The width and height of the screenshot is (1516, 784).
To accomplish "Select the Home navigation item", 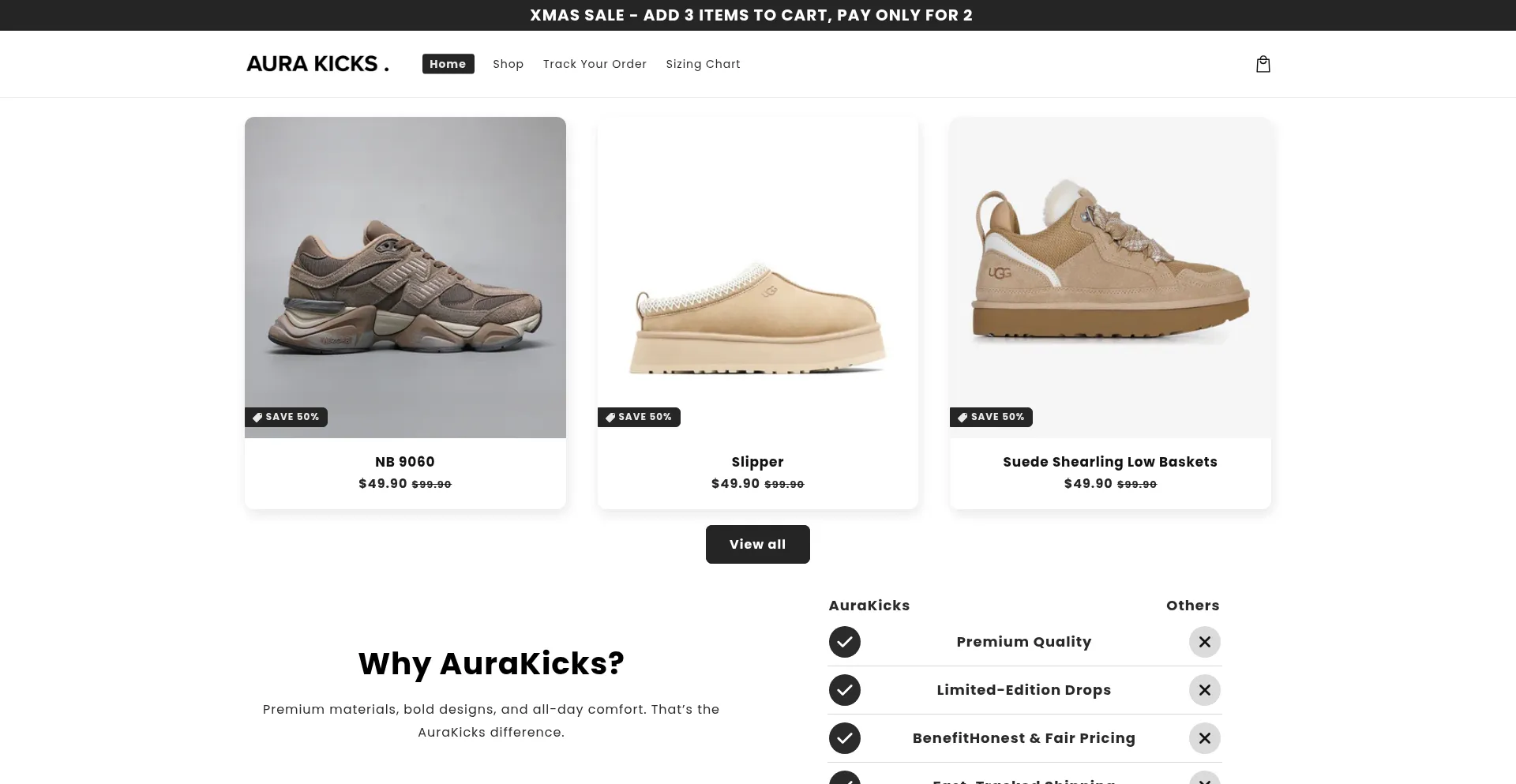I will point(448,64).
